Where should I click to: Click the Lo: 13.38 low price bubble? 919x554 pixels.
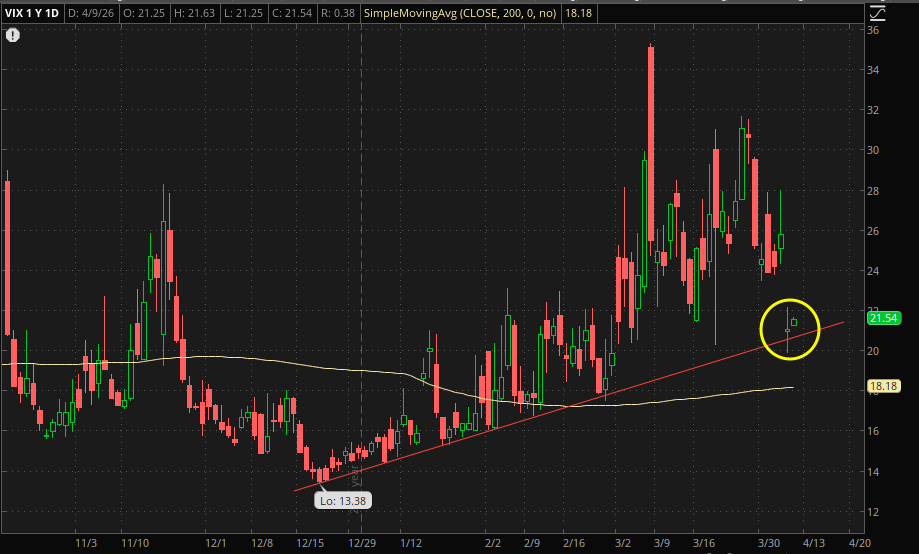coord(343,501)
